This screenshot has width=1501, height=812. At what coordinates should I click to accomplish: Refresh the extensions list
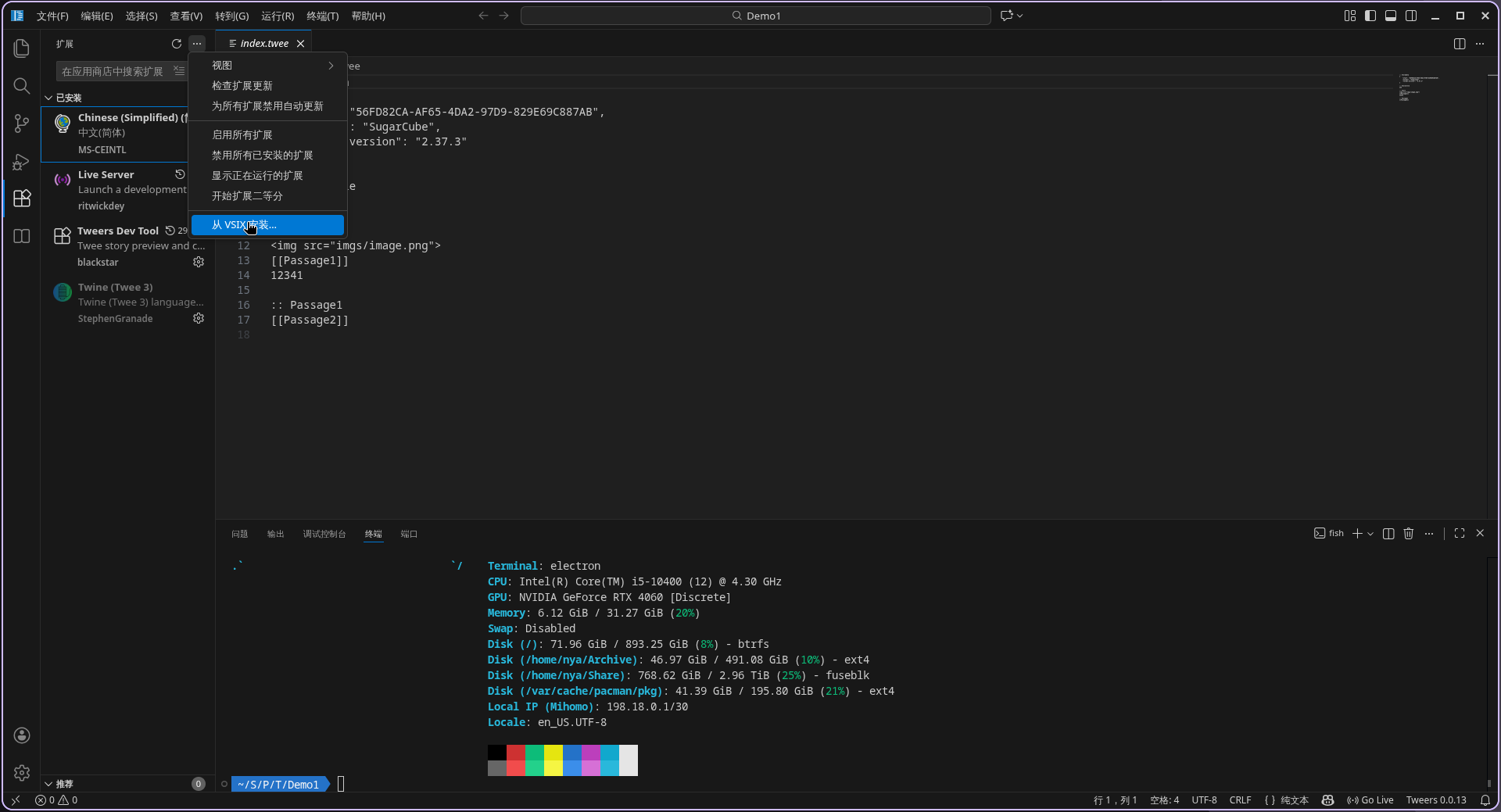pos(177,44)
